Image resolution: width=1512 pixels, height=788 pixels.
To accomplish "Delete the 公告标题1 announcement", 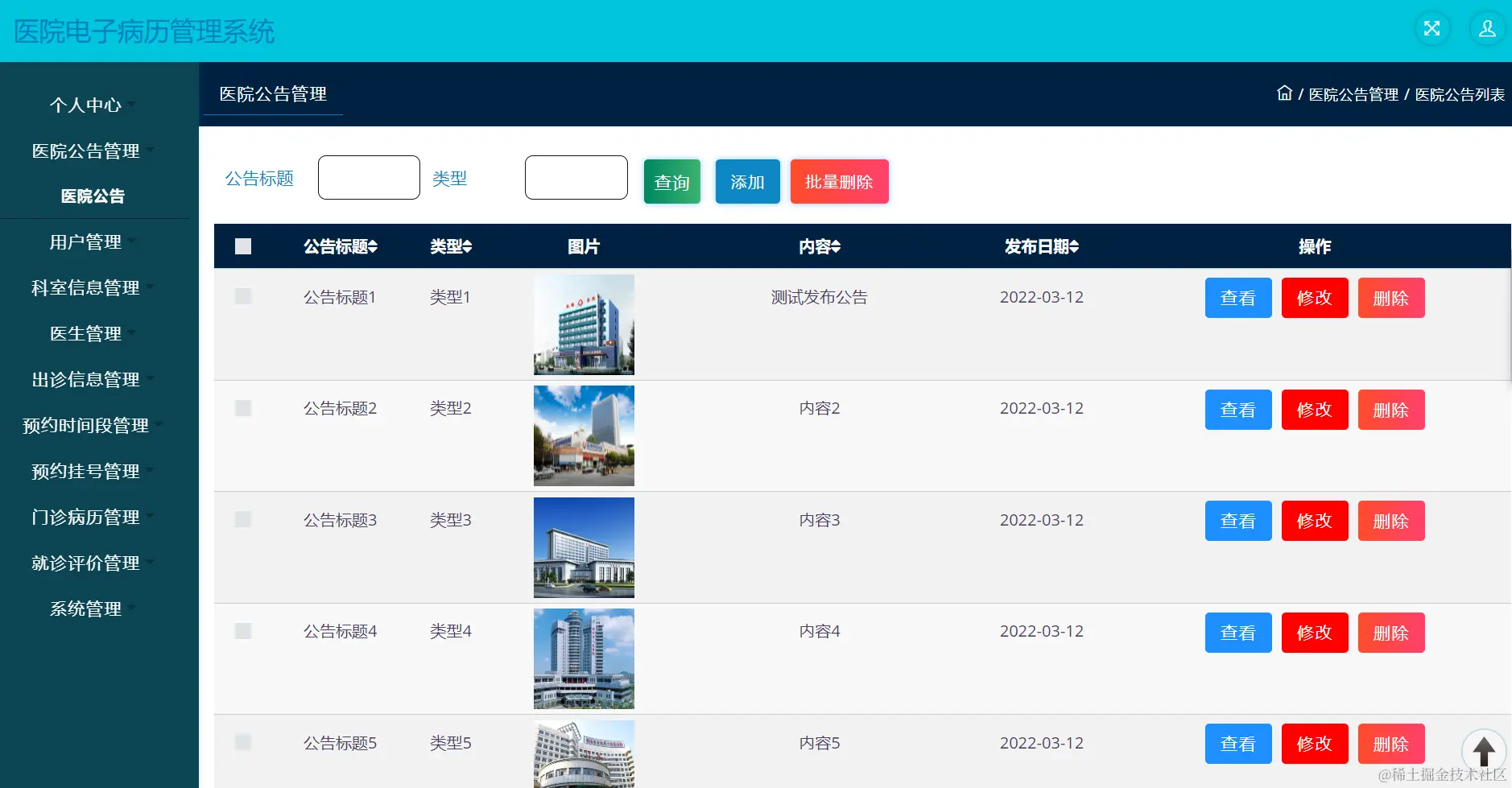I will pyautogui.click(x=1391, y=298).
